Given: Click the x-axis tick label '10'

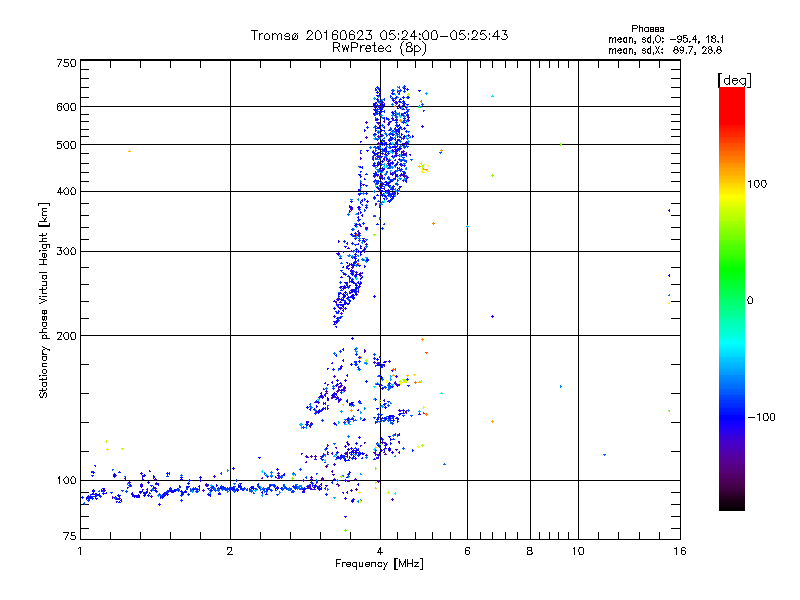Looking at the screenshot, I should [578, 551].
